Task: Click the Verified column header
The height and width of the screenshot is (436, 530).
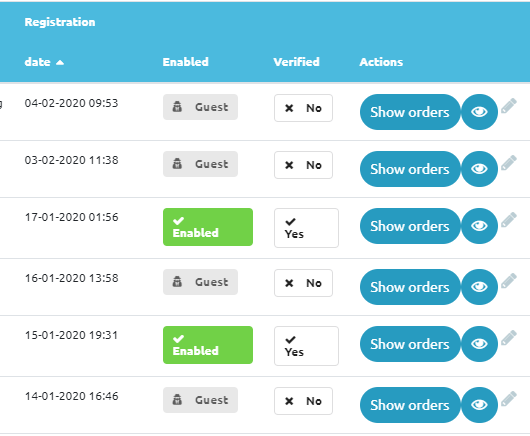Action: (296, 62)
